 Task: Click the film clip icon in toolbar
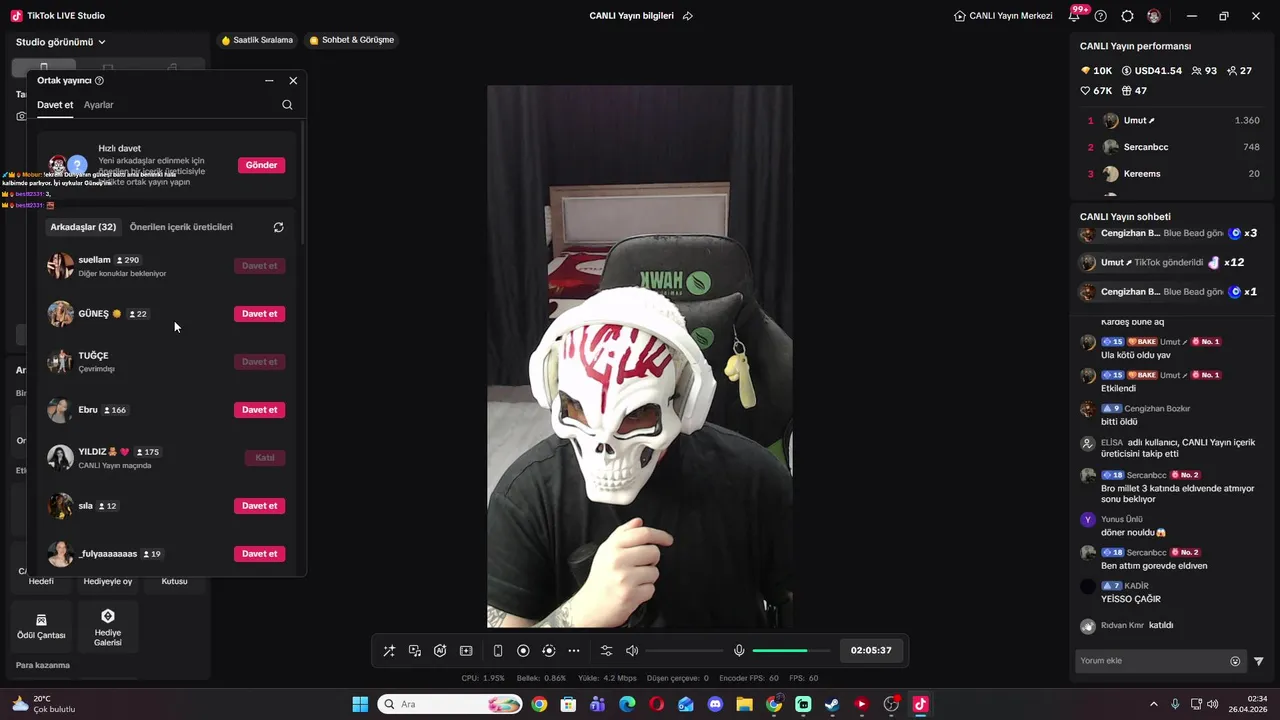[466, 651]
